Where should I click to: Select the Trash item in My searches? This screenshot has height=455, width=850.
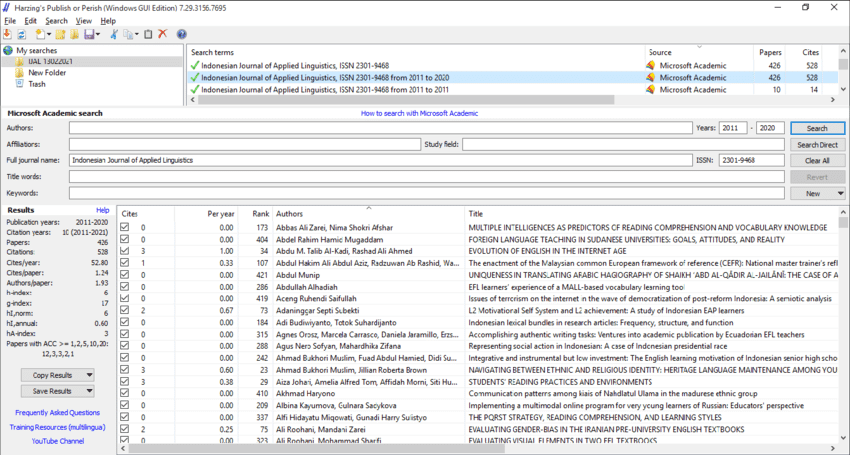pyautogui.click(x=36, y=84)
